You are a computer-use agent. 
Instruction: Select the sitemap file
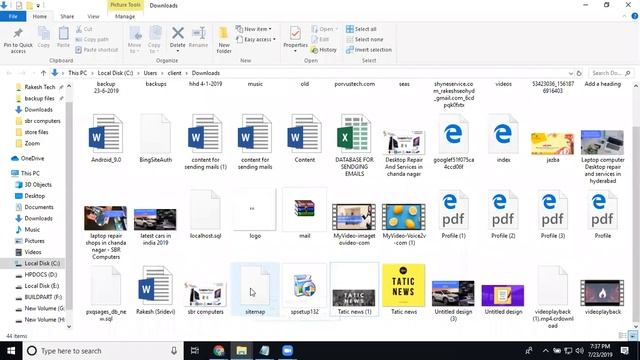(255, 290)
